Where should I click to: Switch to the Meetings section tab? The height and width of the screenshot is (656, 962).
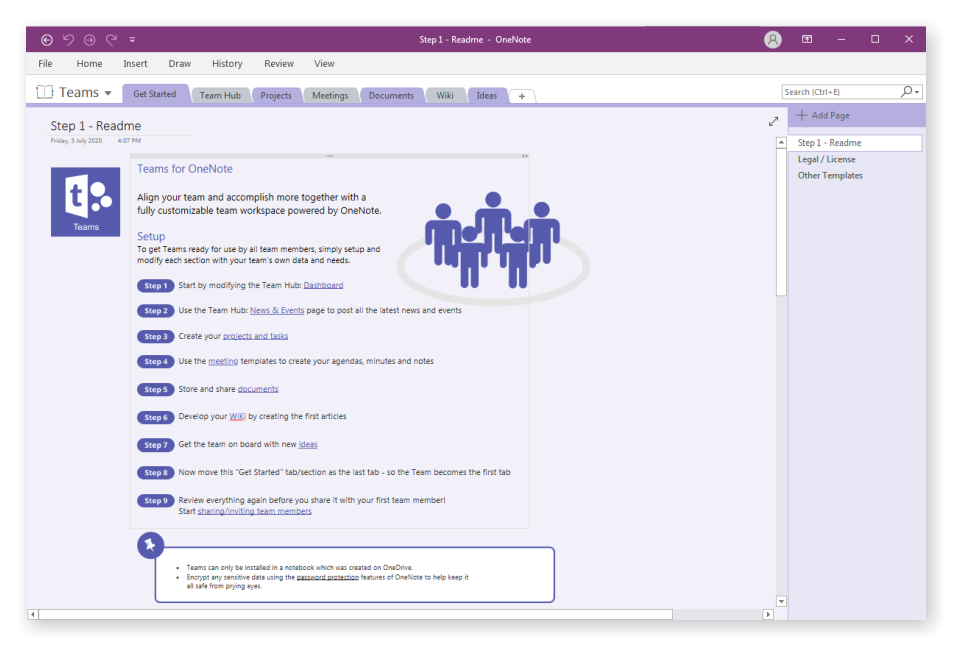pos(330,96)
